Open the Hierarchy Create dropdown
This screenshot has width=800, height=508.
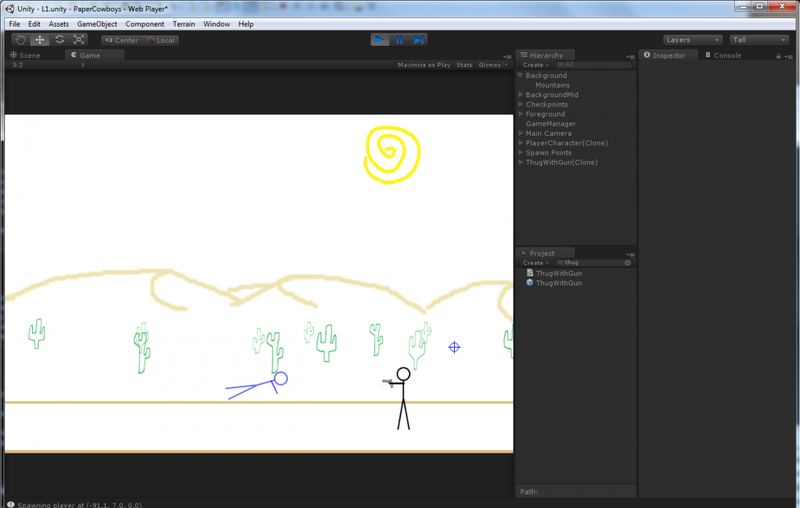pos(535,65)
